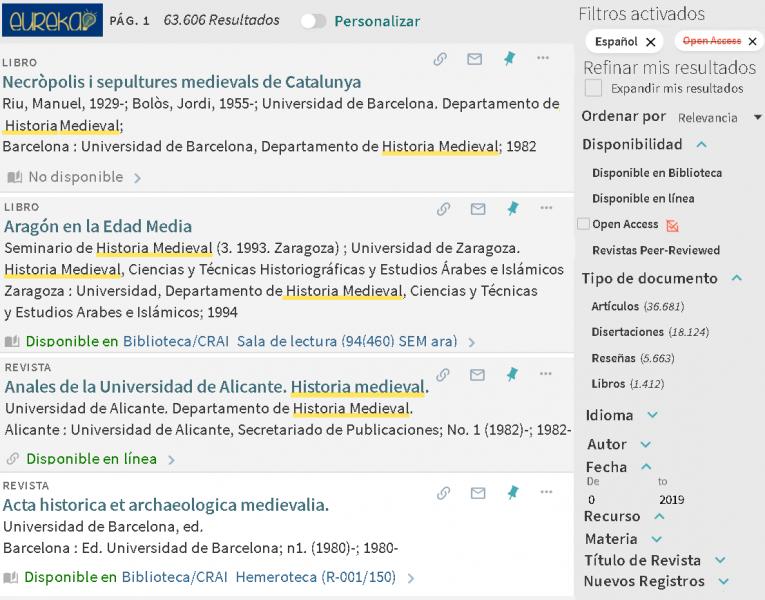Click the 63.606 Resultados count
This screenshot has height=600, width=765.
221,20
